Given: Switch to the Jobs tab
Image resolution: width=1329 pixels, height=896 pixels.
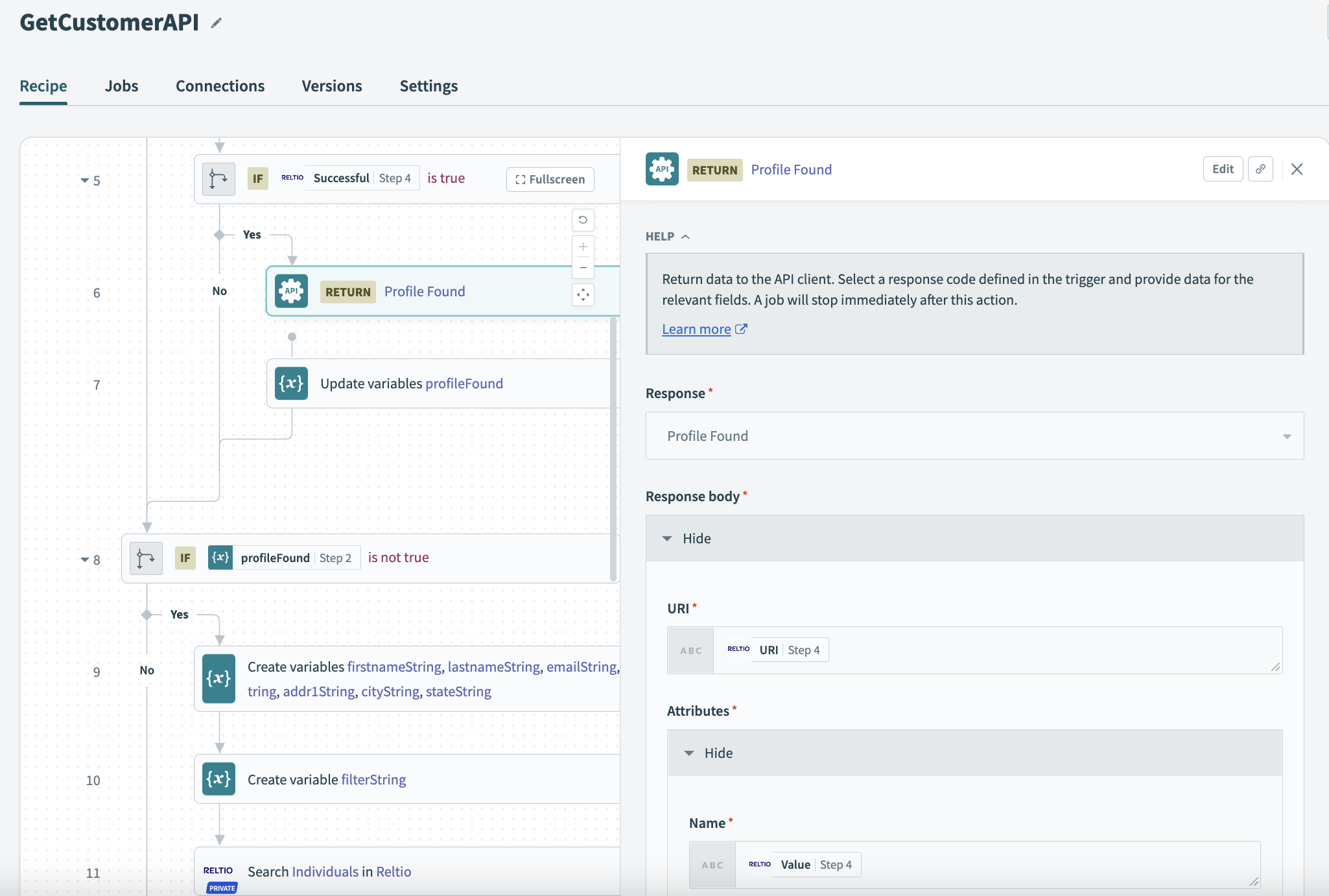Looking at the screenshot, I should pos(121,86).
